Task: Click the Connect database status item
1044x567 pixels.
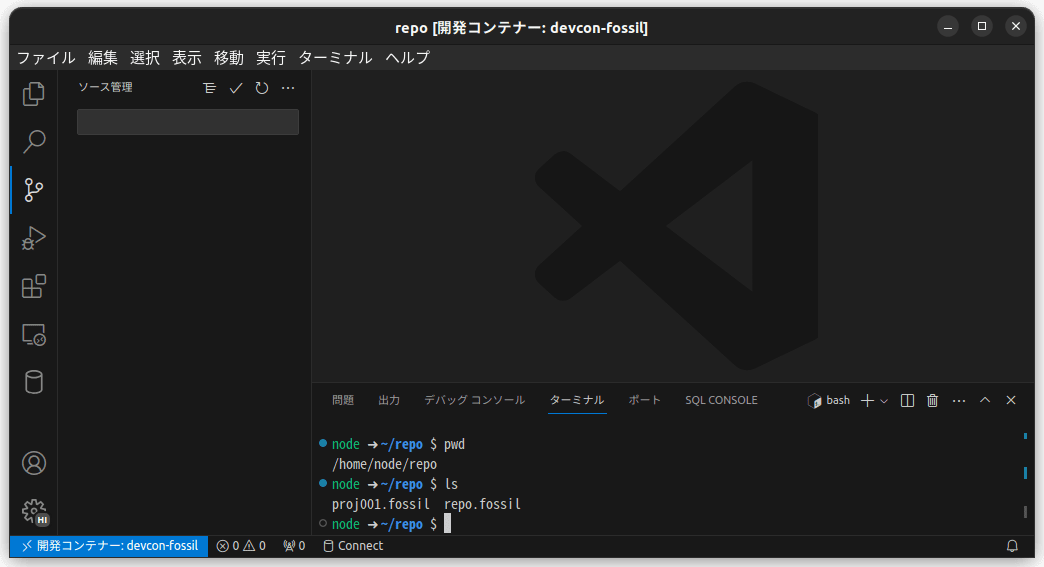Action: pyautogui.click(x=353, y=546)
